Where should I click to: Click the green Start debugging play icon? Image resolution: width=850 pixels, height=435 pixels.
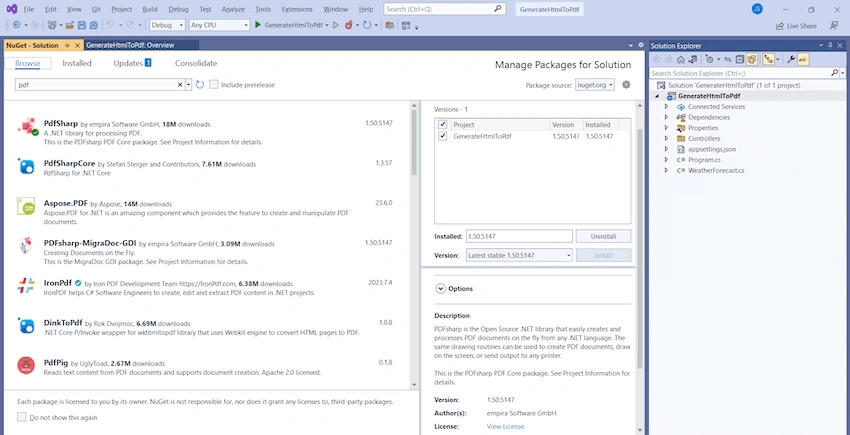click(258, 25)
